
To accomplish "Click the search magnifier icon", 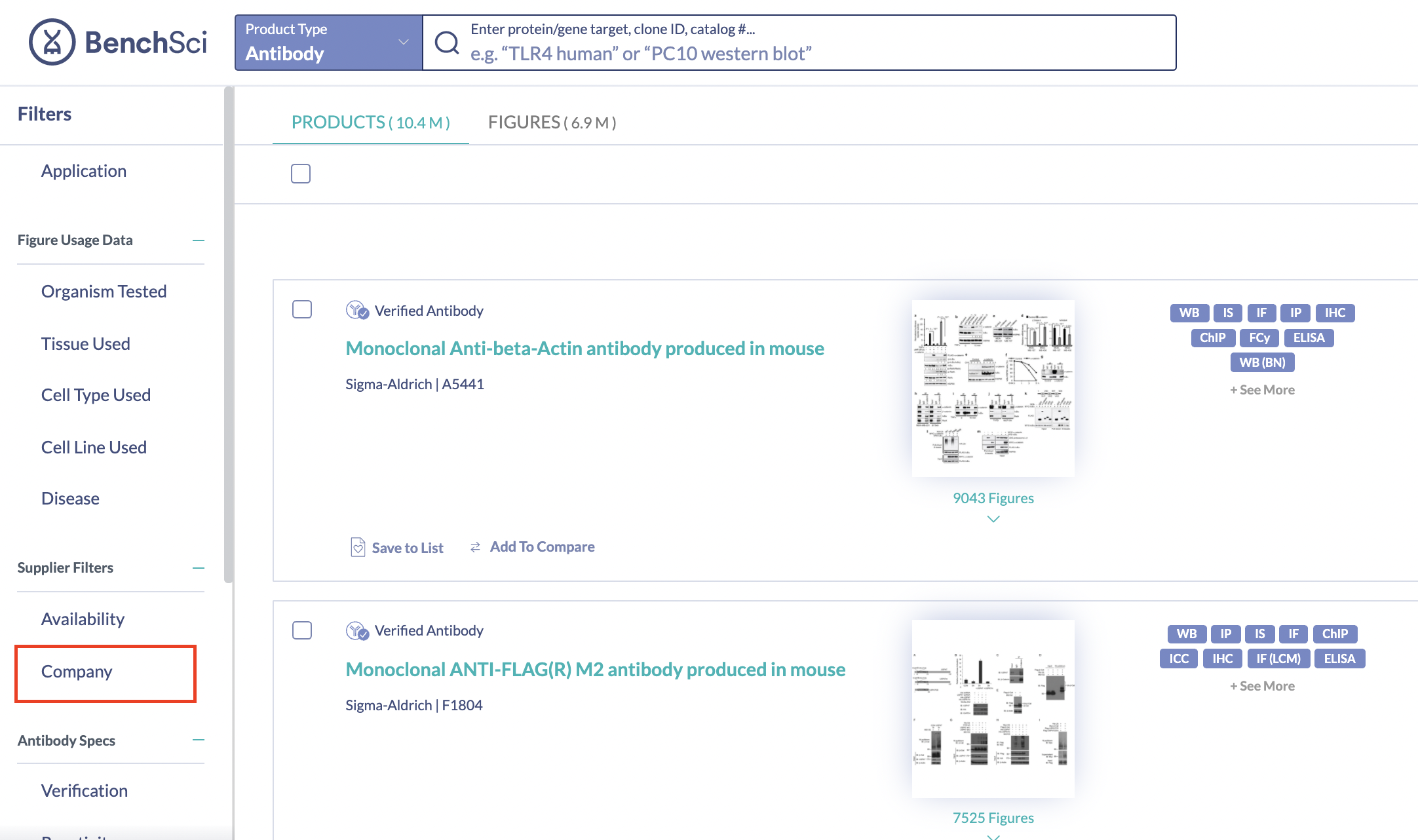I will (447, 43).
